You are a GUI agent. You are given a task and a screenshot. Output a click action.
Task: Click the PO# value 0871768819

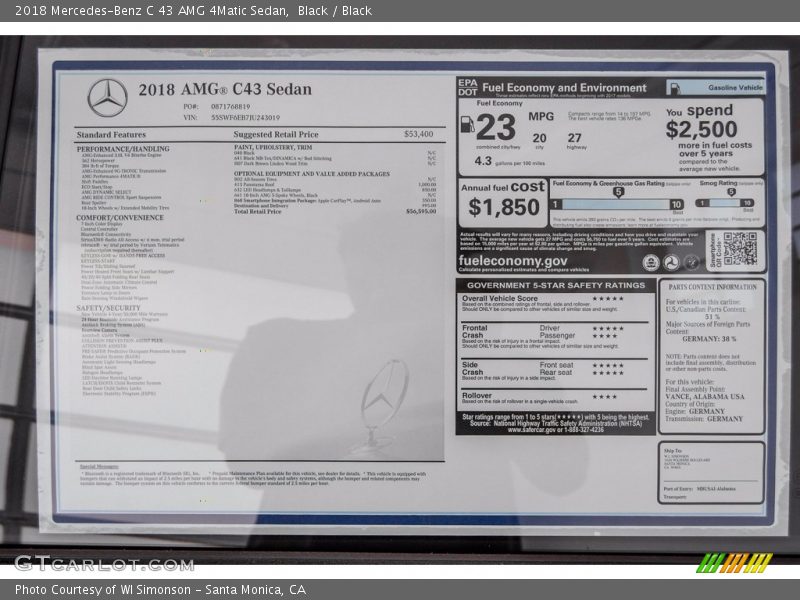point(231,107)
